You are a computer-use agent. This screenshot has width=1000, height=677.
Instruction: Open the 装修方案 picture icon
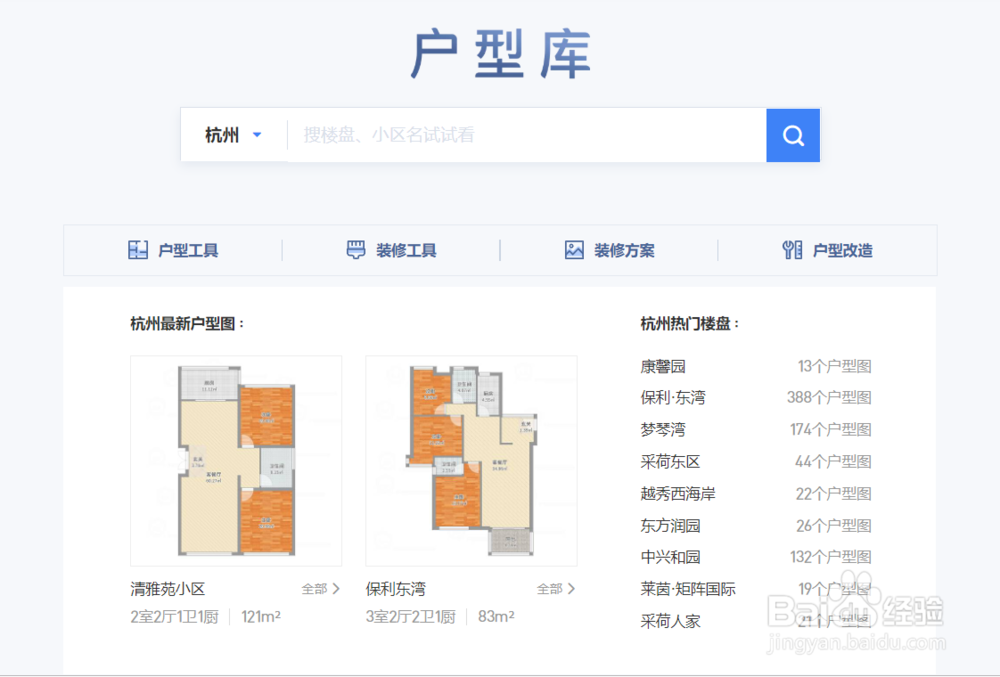point(575,250)
